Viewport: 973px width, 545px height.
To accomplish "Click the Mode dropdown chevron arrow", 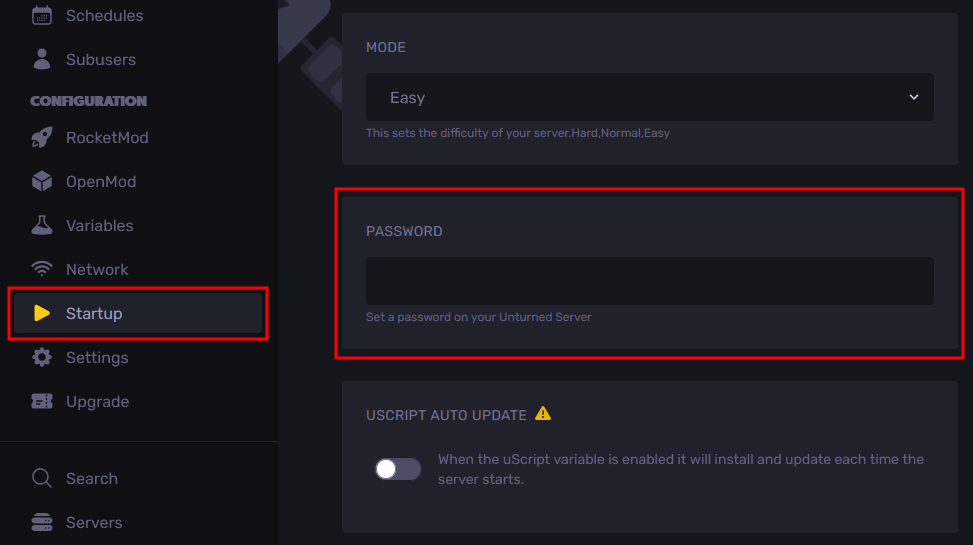I will (x=913, y=97).
